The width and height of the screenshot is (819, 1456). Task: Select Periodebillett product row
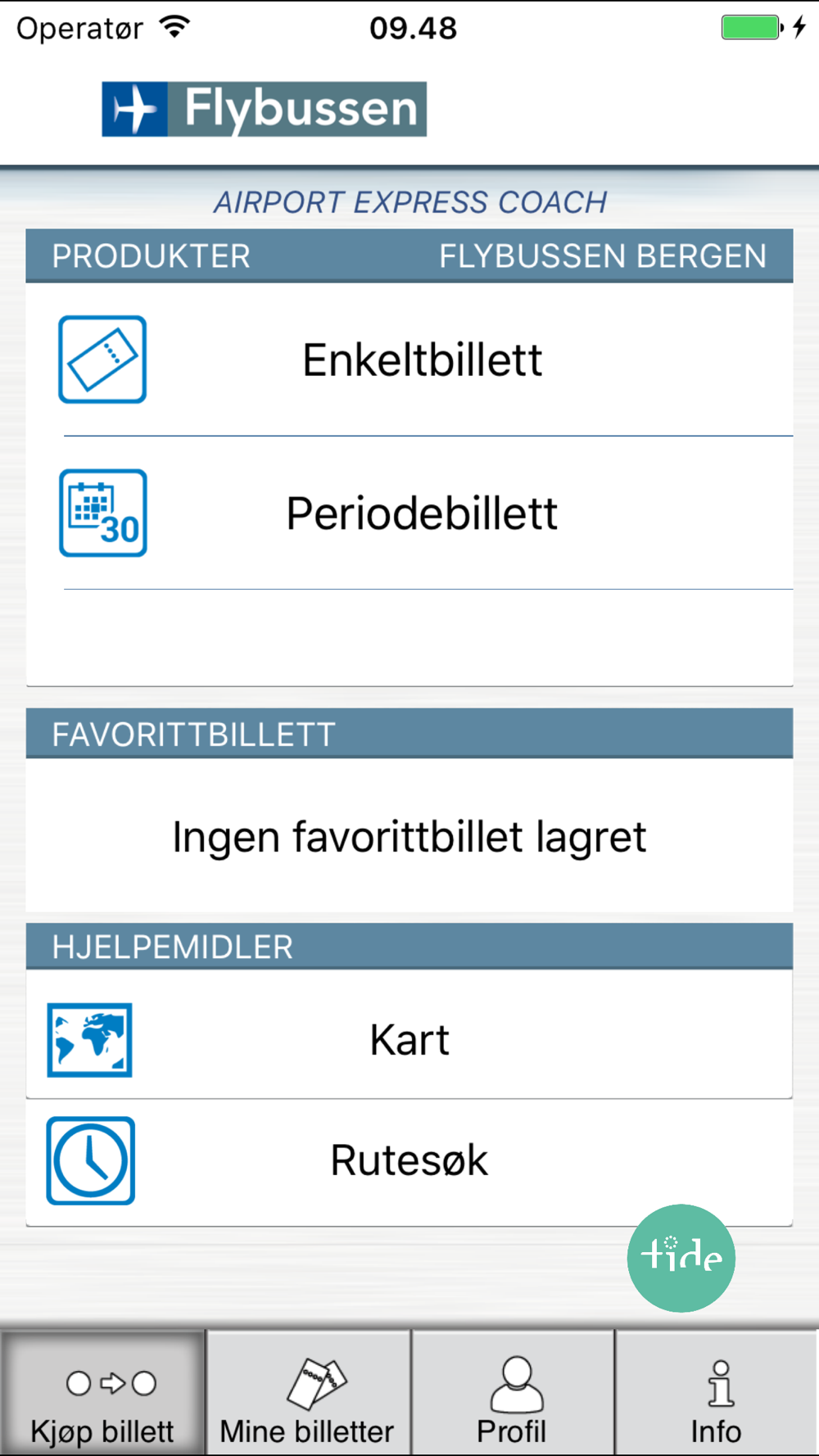(x=409, y=513)
